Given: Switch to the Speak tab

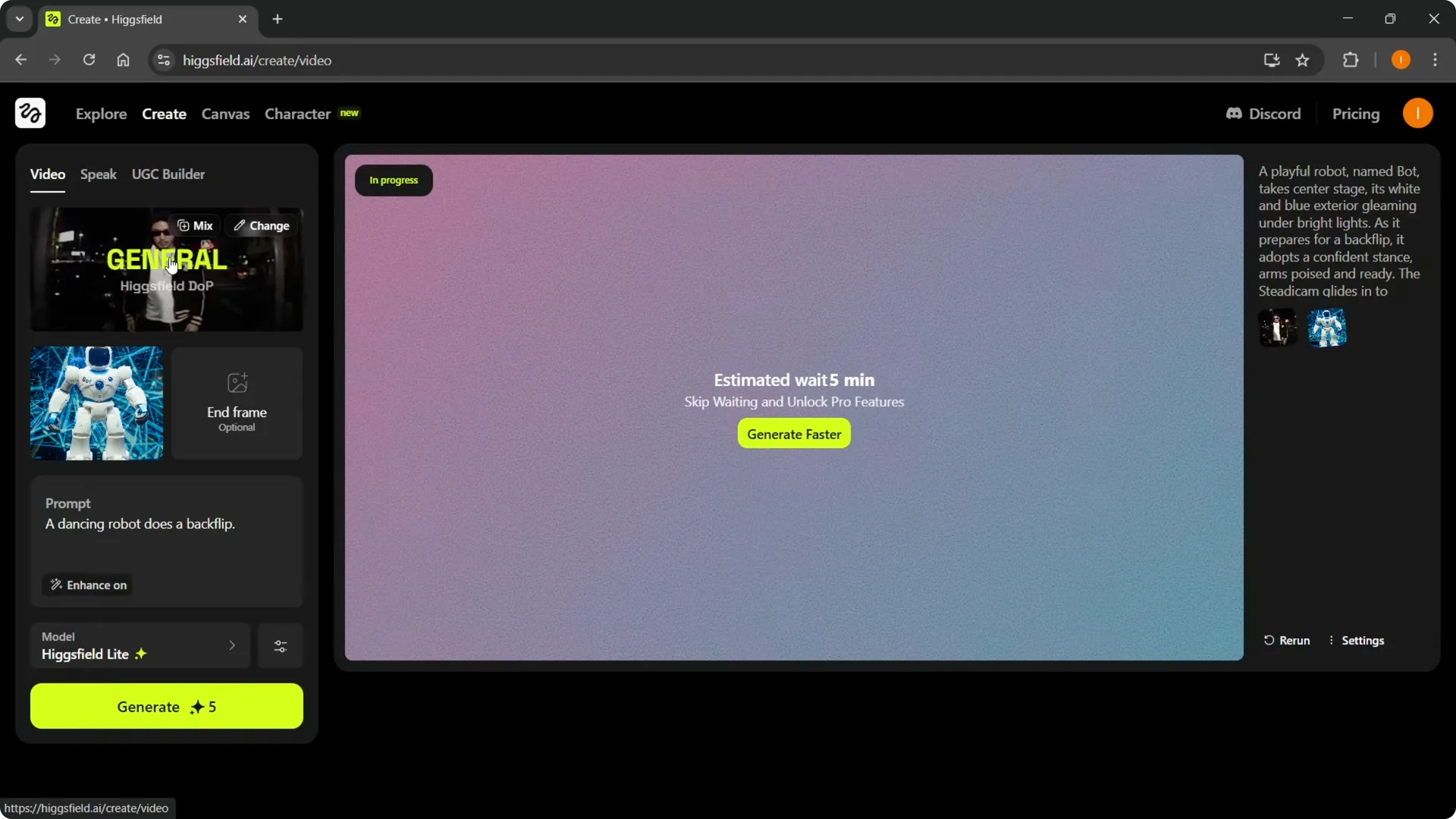Looking at the screenshot, I should pyautogui.click(x=98, y=174).
